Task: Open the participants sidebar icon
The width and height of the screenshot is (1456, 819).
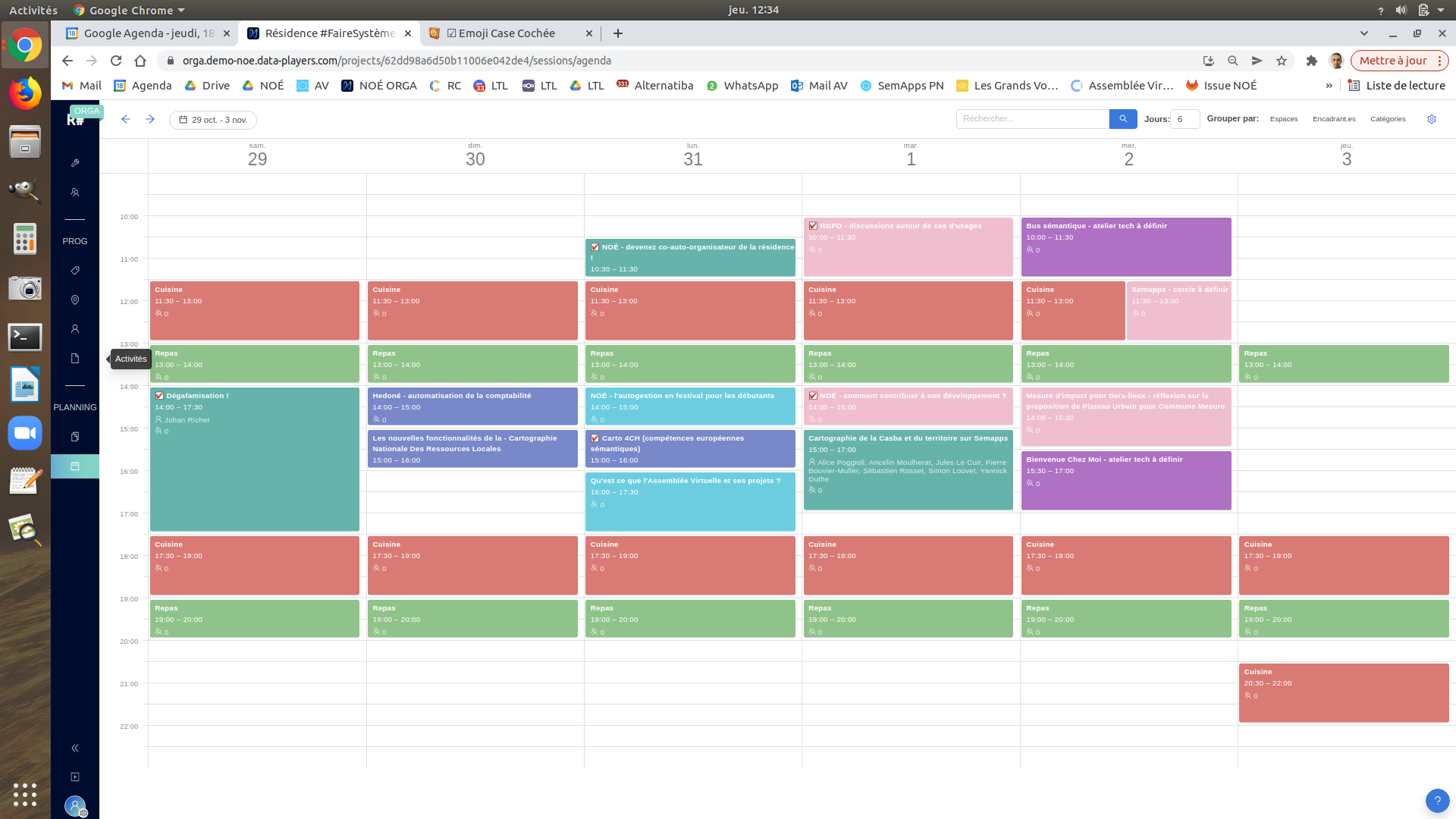Action: [x=75, y=193]
